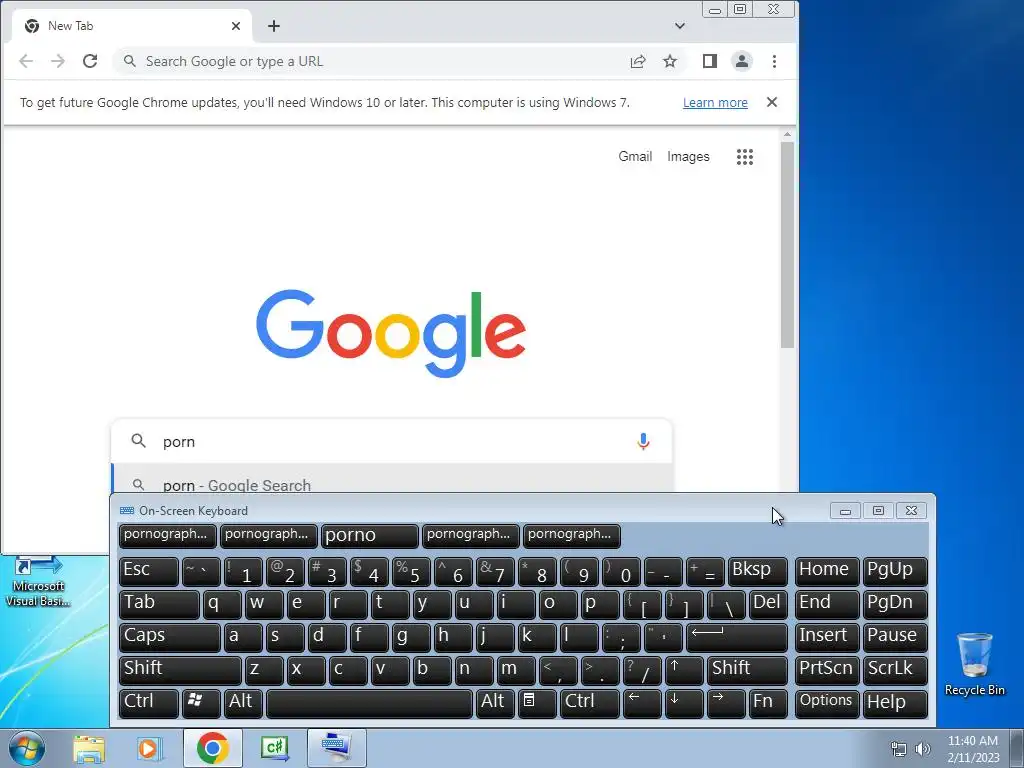Click the Google search box containing porn
Image resolution: width=1024 pixels, height=768 pixels.
(392, 442)
